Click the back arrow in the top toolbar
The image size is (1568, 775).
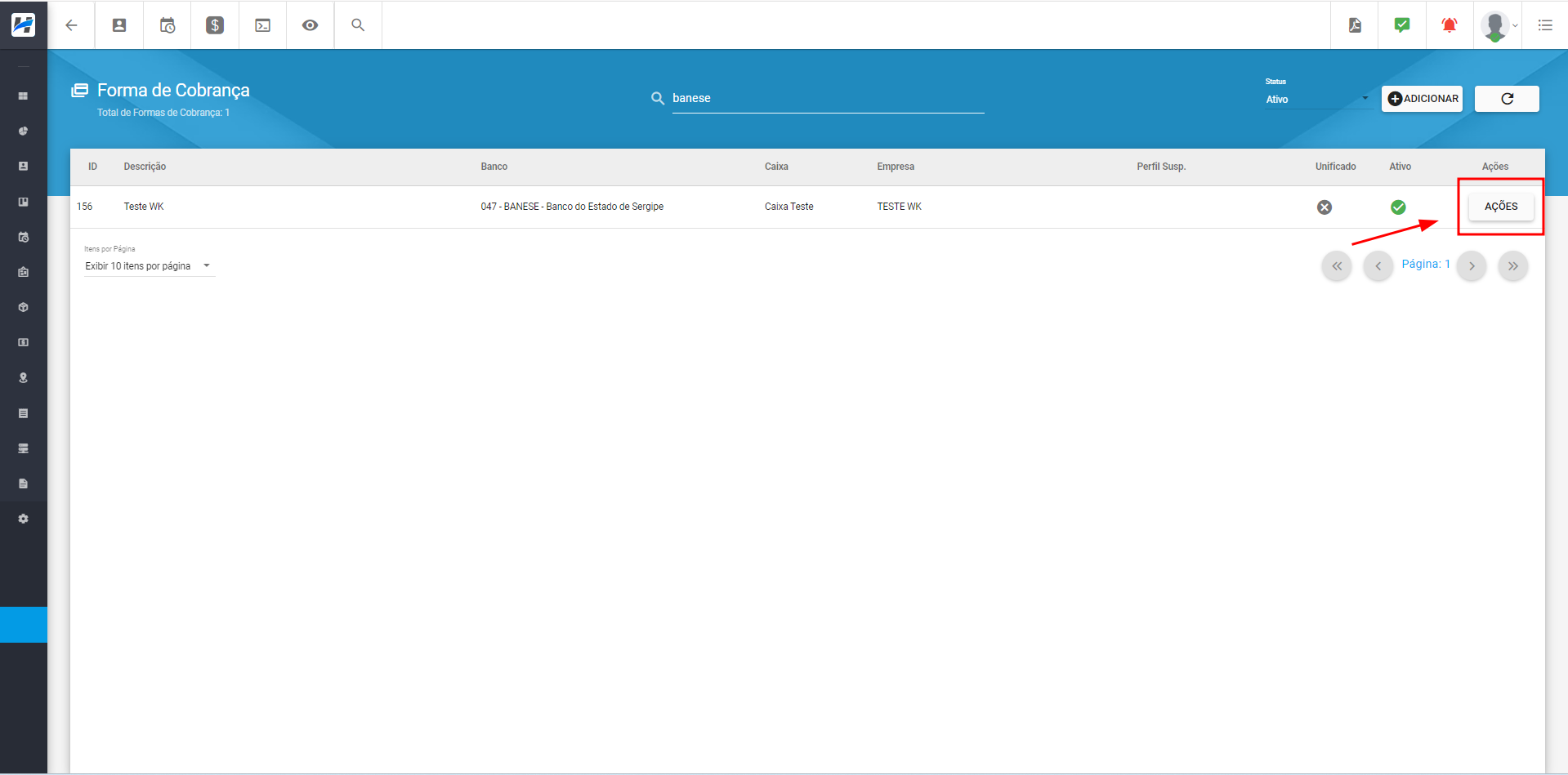click(71, 25)
